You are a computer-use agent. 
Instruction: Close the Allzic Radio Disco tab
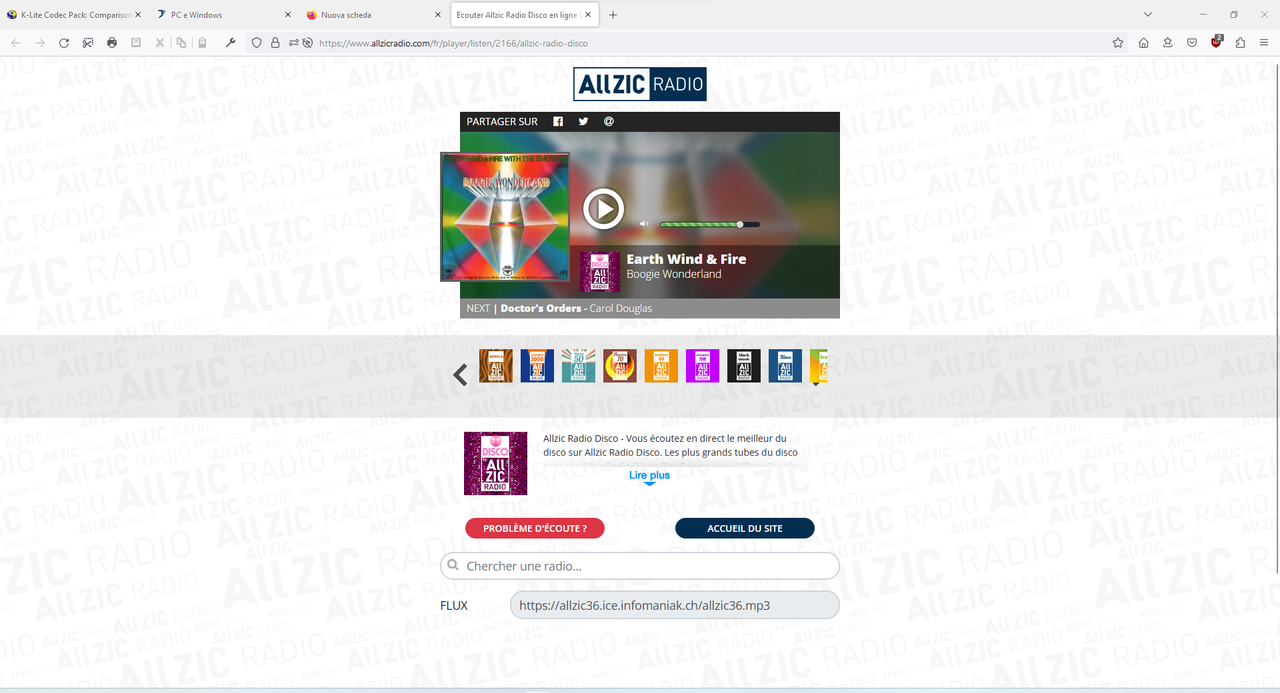click(588, 15)
